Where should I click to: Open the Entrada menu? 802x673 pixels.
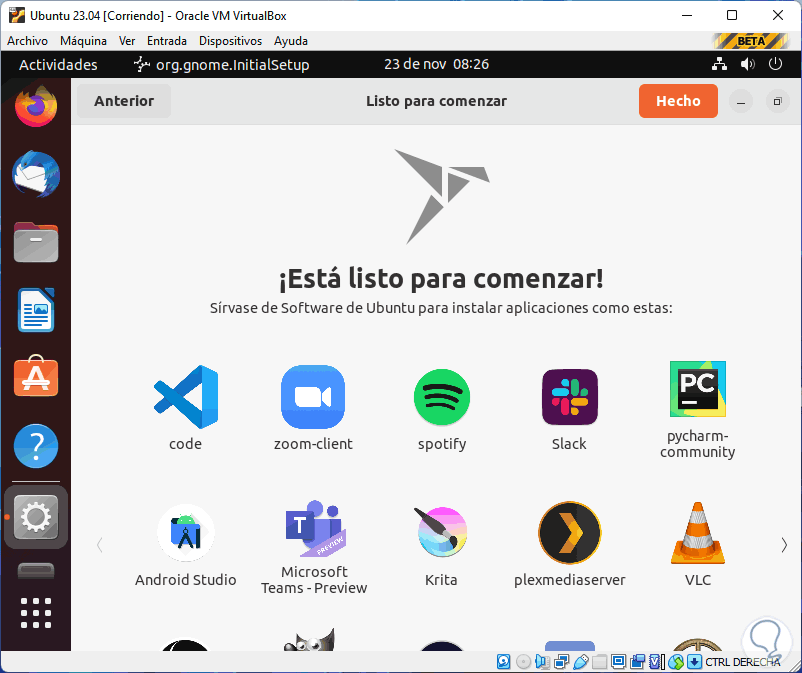167,41
